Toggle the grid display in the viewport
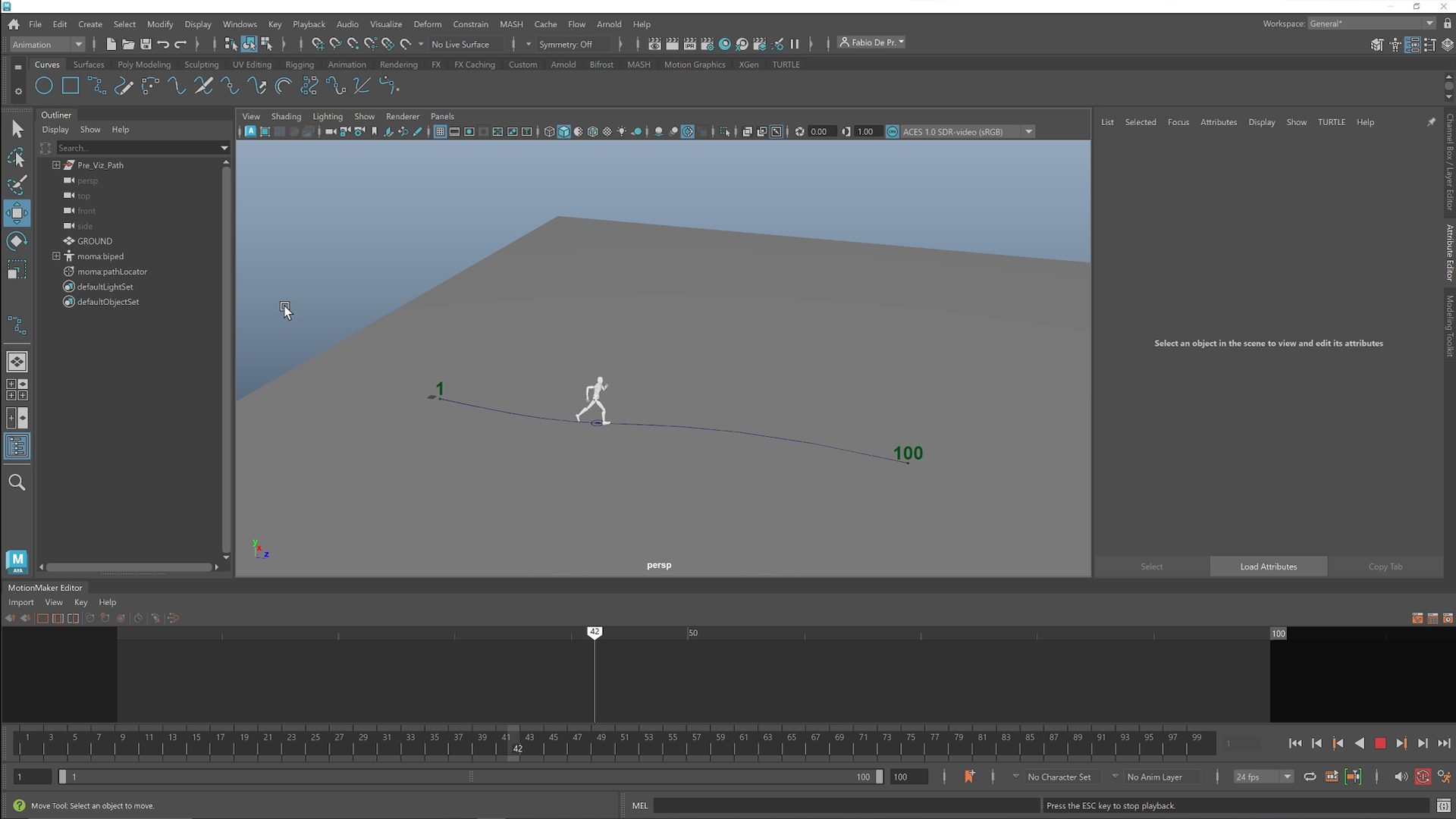 (440, 131)
